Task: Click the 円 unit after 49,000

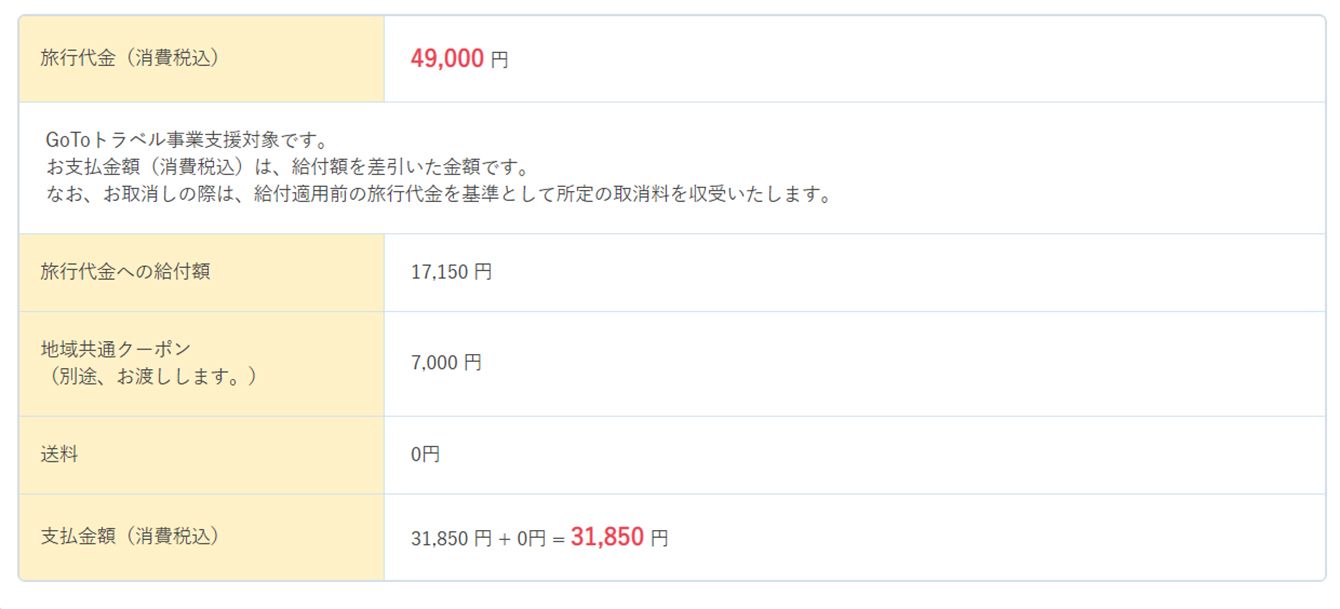Action: tap(500, 60)
